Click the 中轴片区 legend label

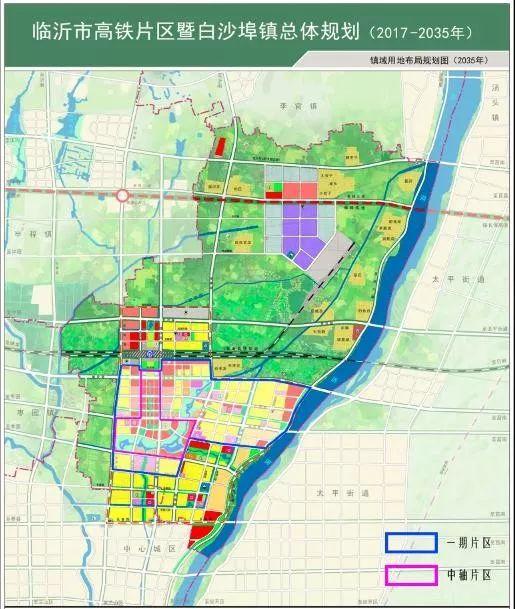tap(469, 575)
